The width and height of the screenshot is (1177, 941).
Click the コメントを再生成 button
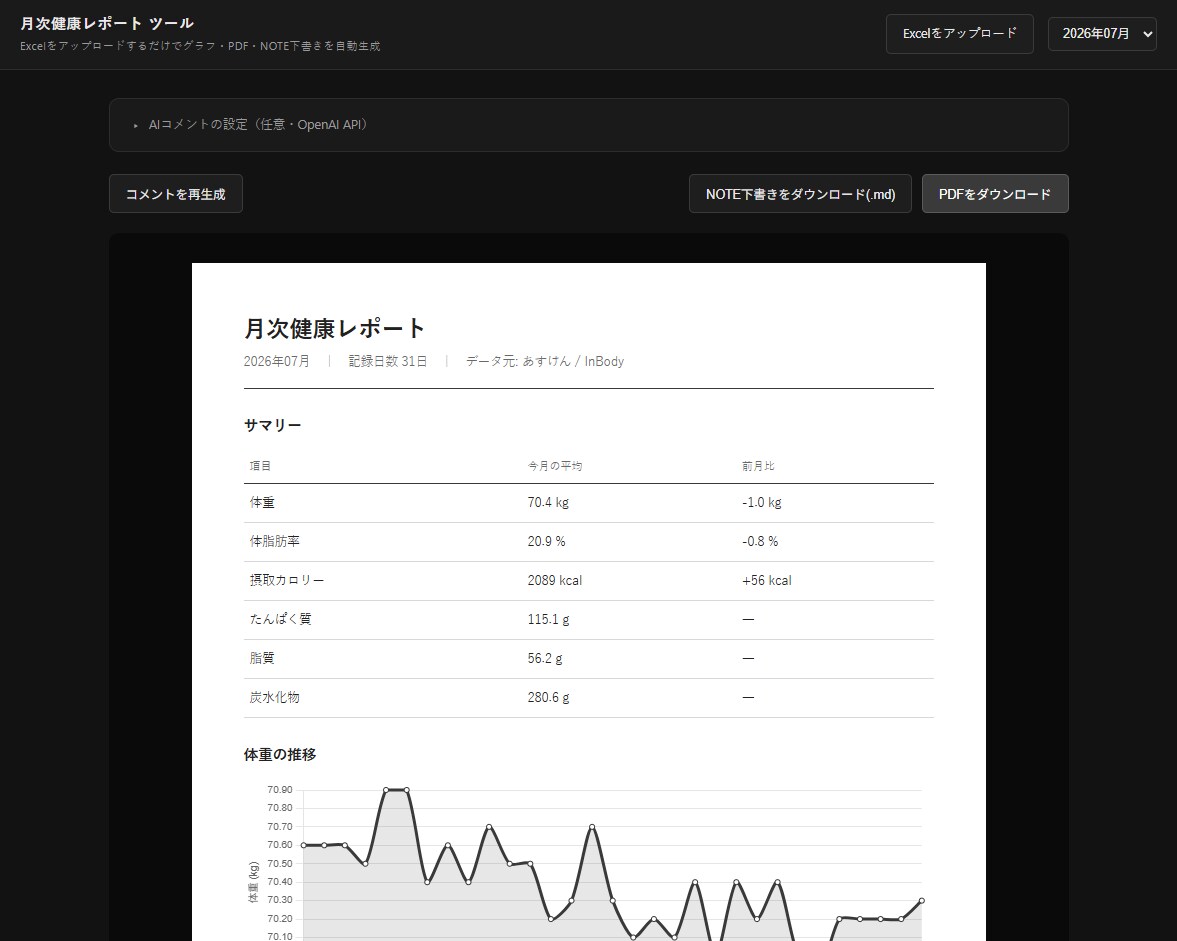click(176, 194)
